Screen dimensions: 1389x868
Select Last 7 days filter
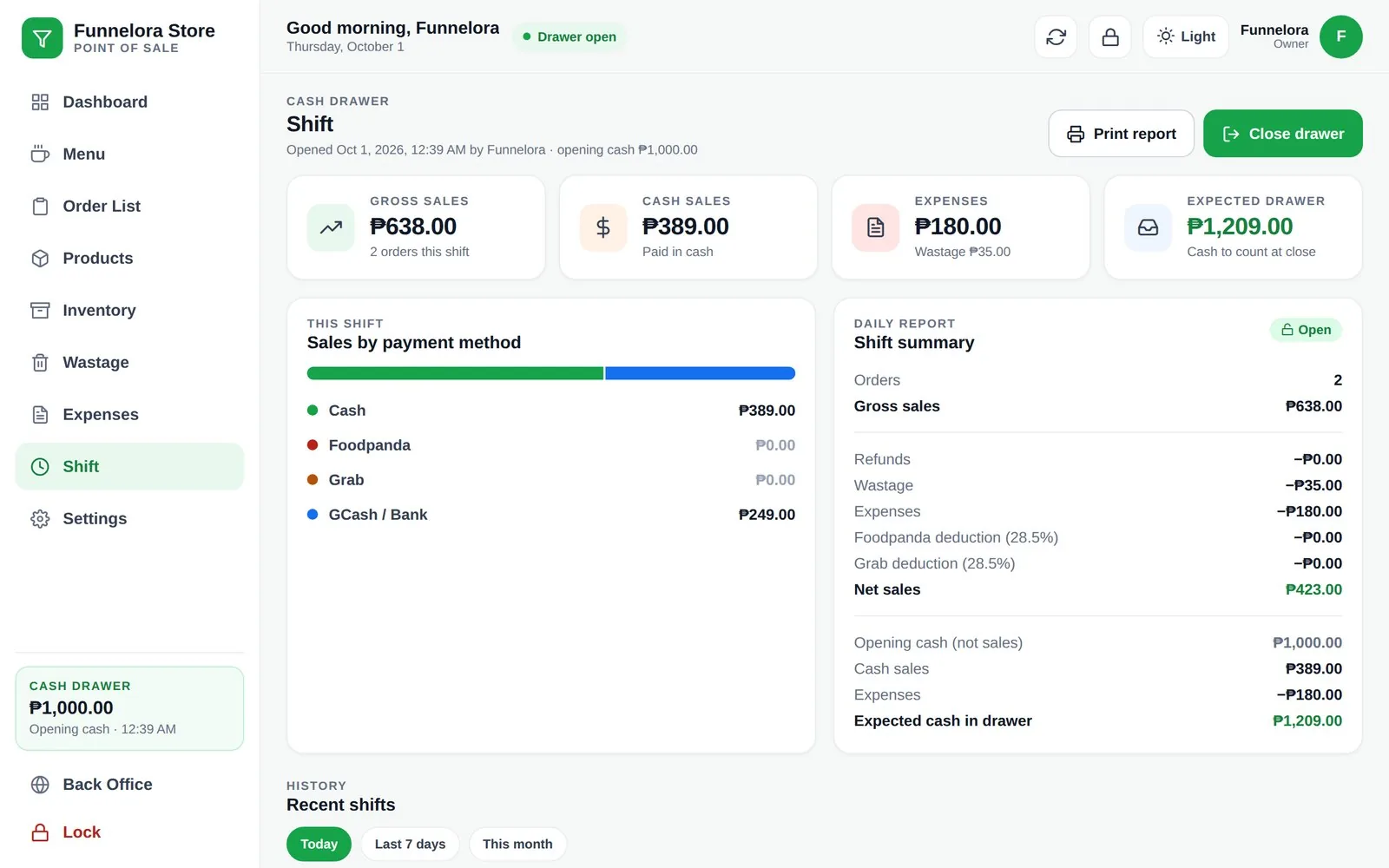tap(410, 844)
